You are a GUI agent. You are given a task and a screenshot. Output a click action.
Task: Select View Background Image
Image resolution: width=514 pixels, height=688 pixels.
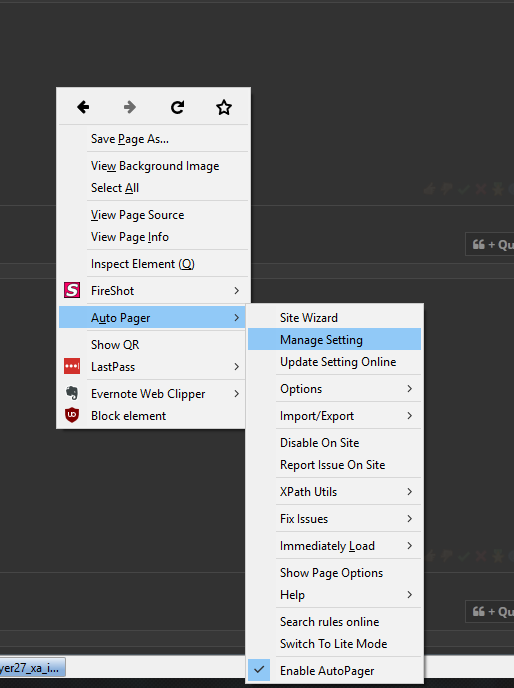click(x=153, y=166)
